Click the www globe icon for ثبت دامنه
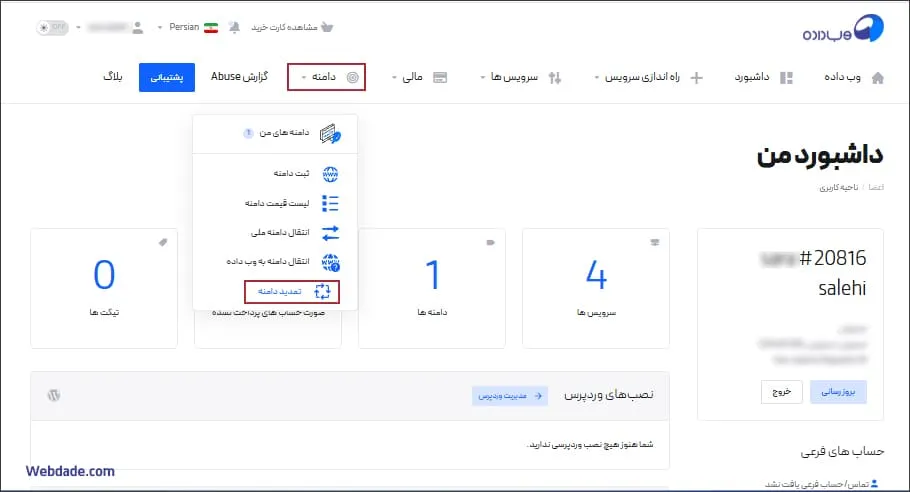Viewport: 910px width, 492px height. tap(330, 173)
